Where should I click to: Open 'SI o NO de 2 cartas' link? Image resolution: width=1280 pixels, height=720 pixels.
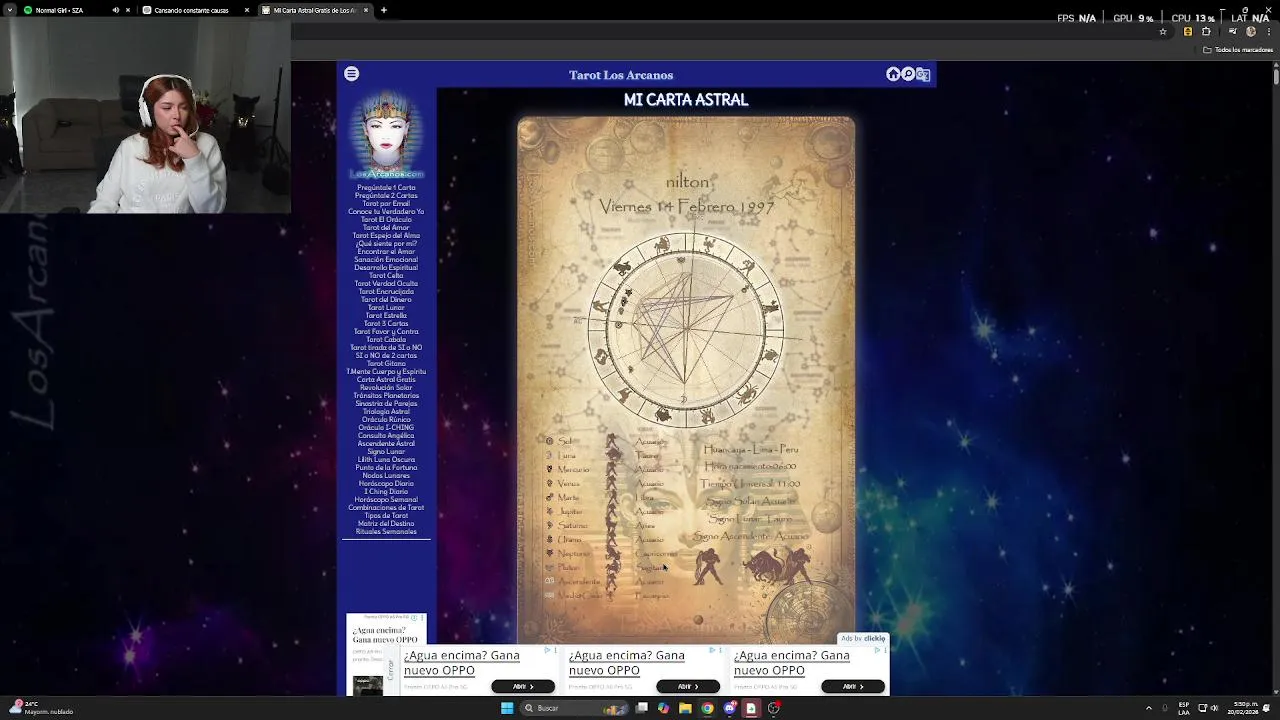386,356
